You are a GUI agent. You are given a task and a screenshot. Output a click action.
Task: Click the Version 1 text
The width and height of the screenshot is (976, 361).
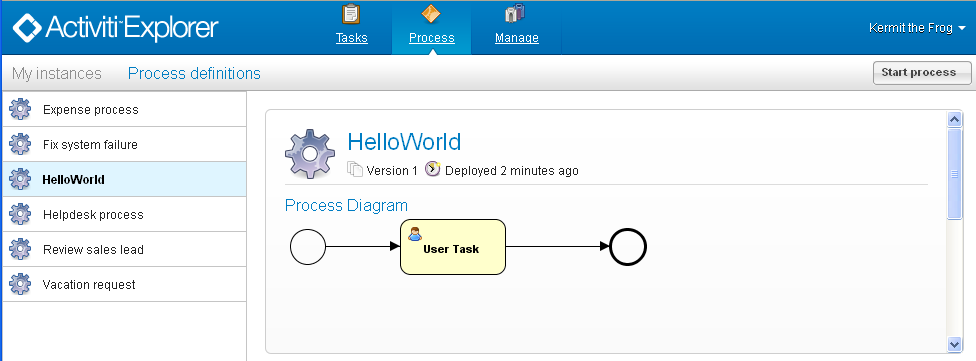tap(392, 171)
